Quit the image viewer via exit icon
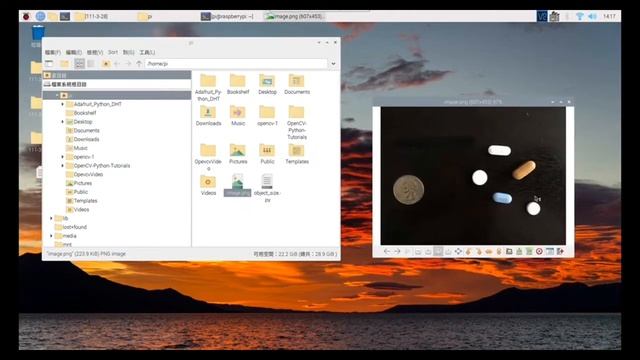The image size is (640, 360). click(x=560, y=251)
